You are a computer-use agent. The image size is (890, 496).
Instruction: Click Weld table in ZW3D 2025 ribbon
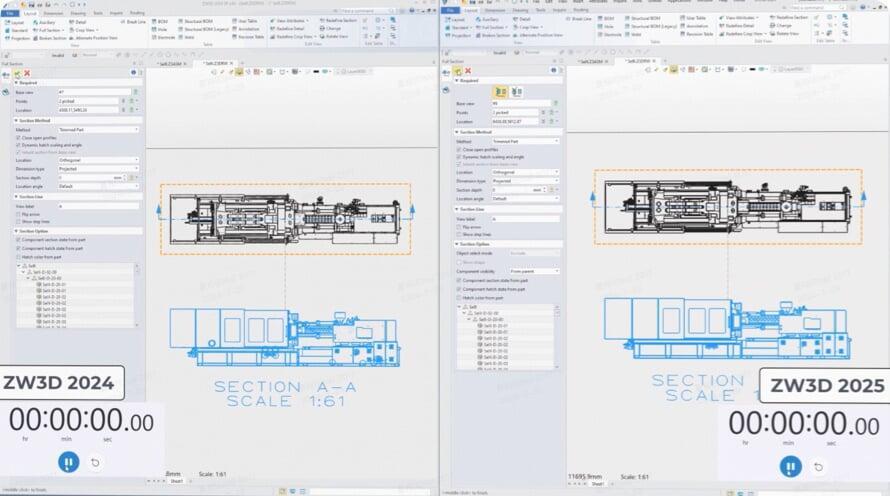click(x=633, y=34)
